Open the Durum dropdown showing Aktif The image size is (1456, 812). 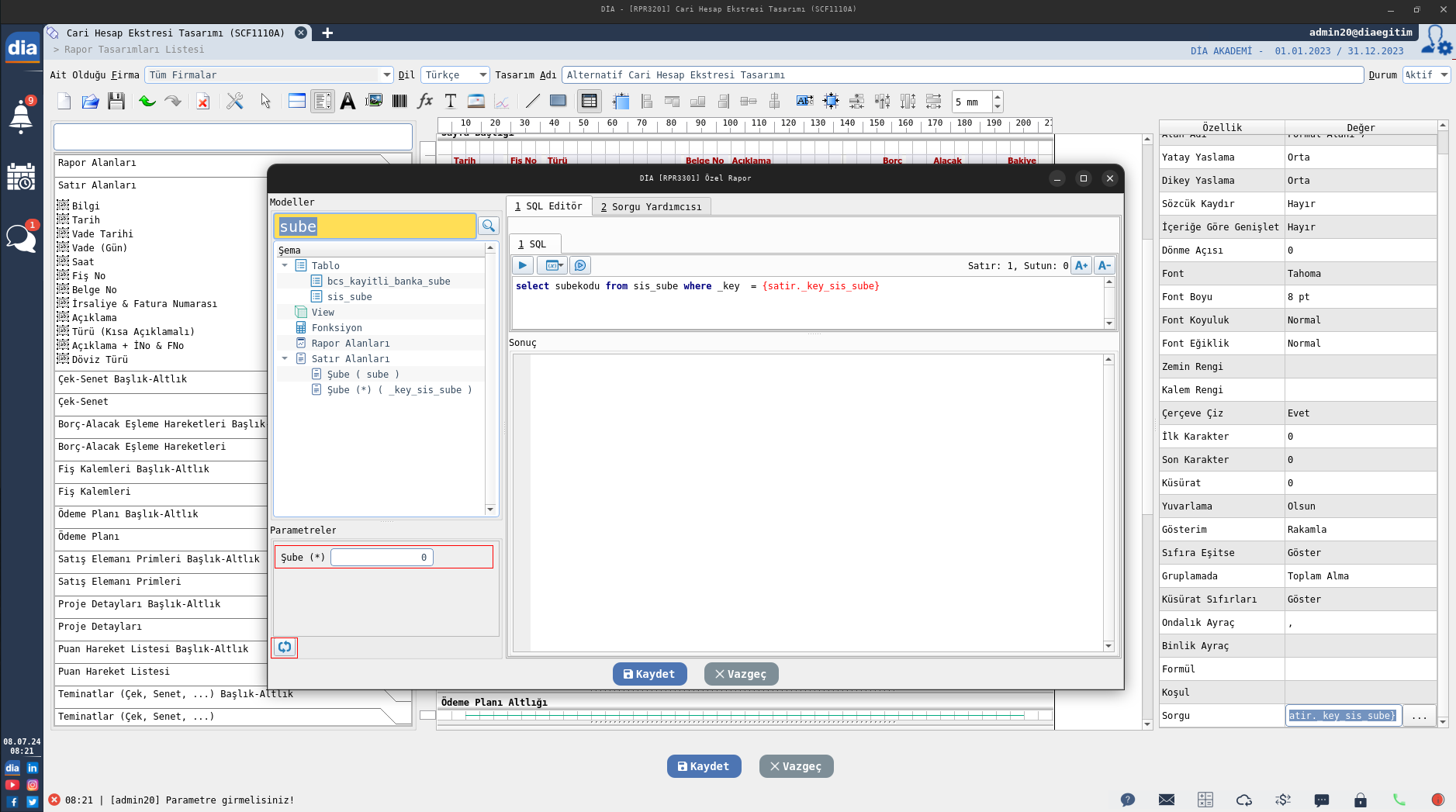coord(1444,75)
